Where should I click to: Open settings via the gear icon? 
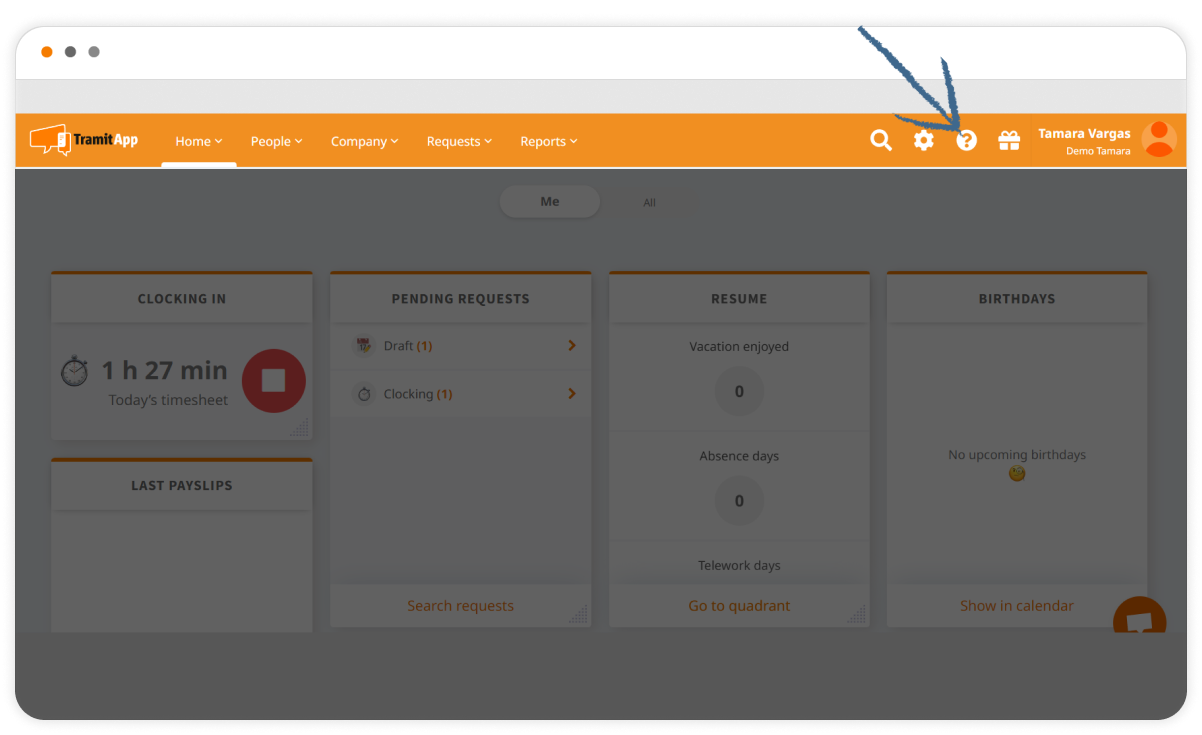point(923,141)
